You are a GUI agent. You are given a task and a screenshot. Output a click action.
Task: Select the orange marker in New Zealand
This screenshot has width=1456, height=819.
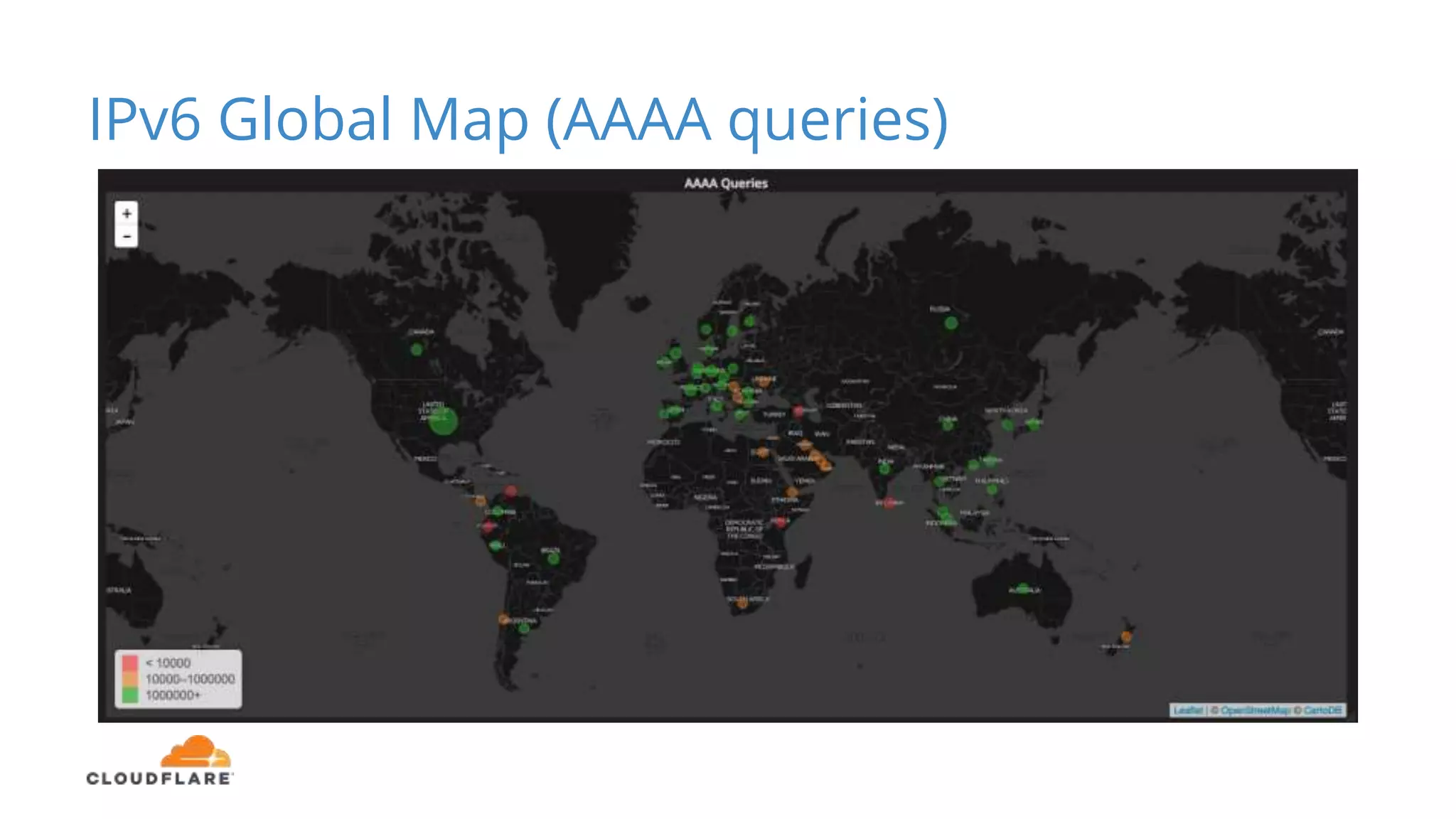tap(1126, 636)
